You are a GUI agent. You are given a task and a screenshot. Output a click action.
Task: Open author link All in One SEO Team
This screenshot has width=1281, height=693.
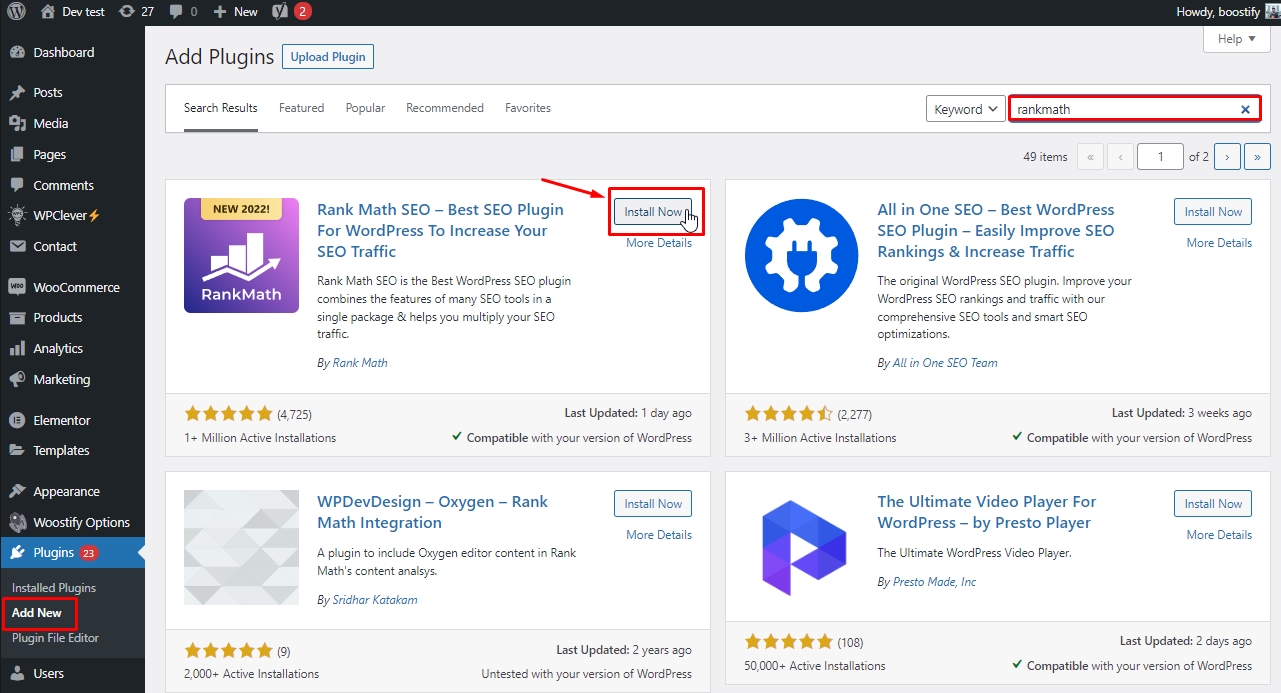[x=945, y=363]
